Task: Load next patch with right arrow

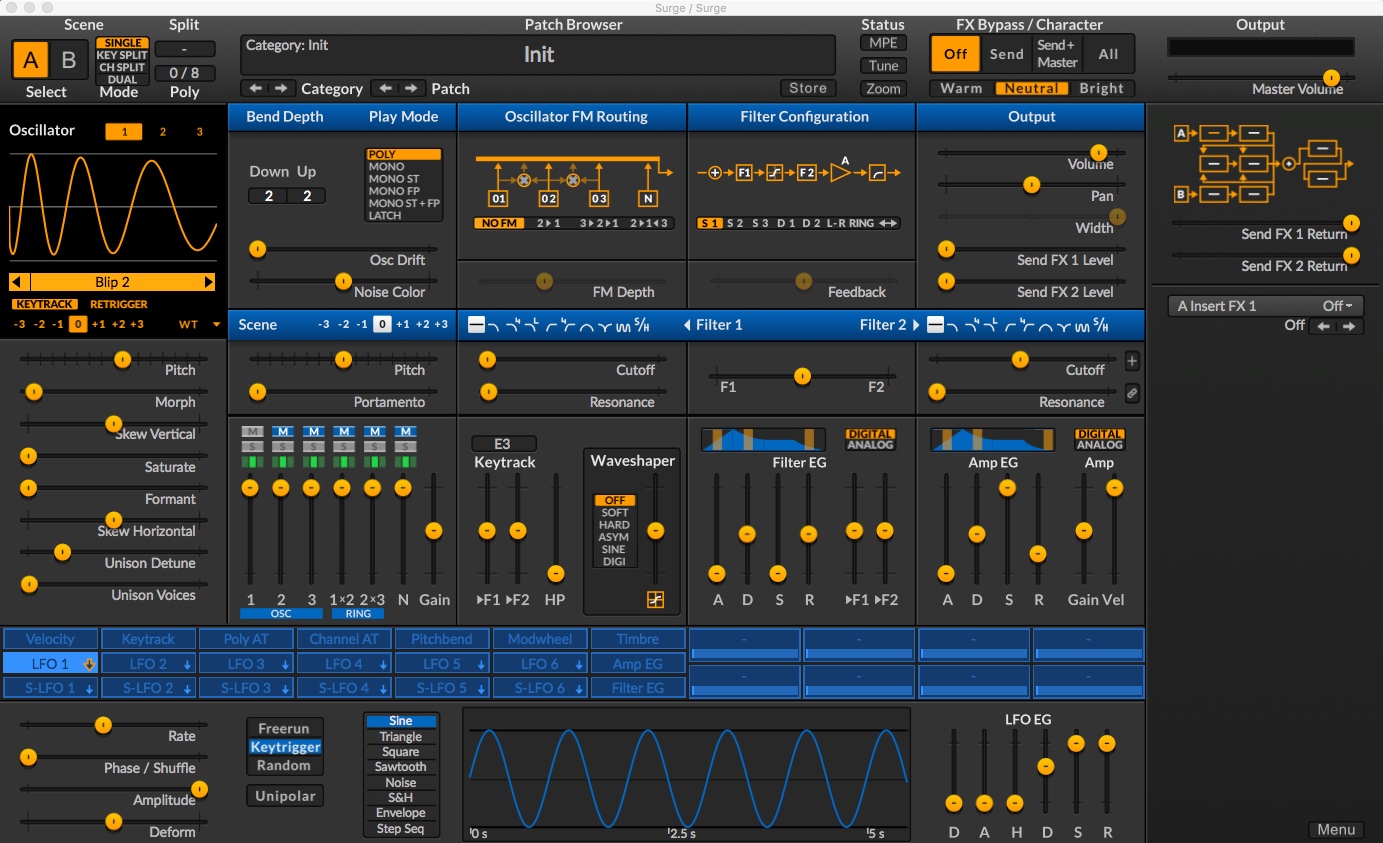Action: pos(411,88)
